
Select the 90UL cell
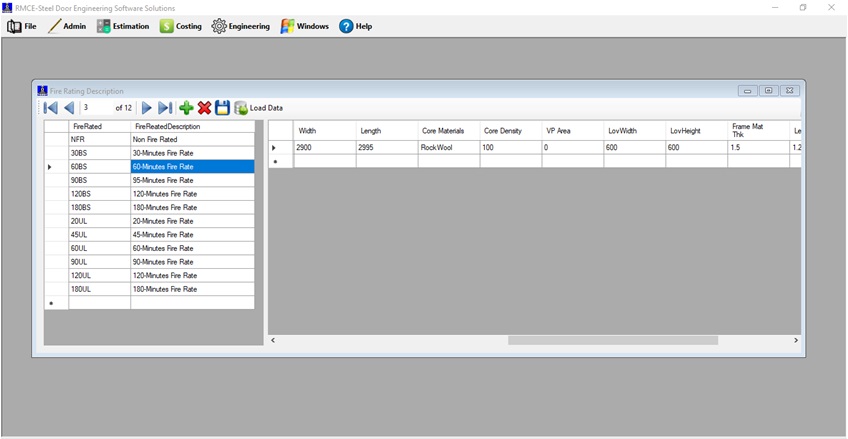click(100, 262)
